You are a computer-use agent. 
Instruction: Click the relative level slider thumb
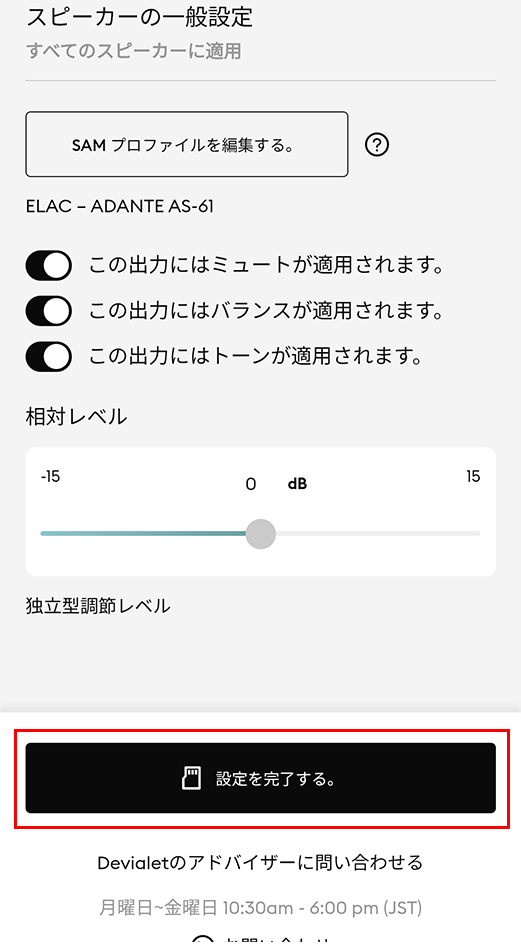click(261, 534)
